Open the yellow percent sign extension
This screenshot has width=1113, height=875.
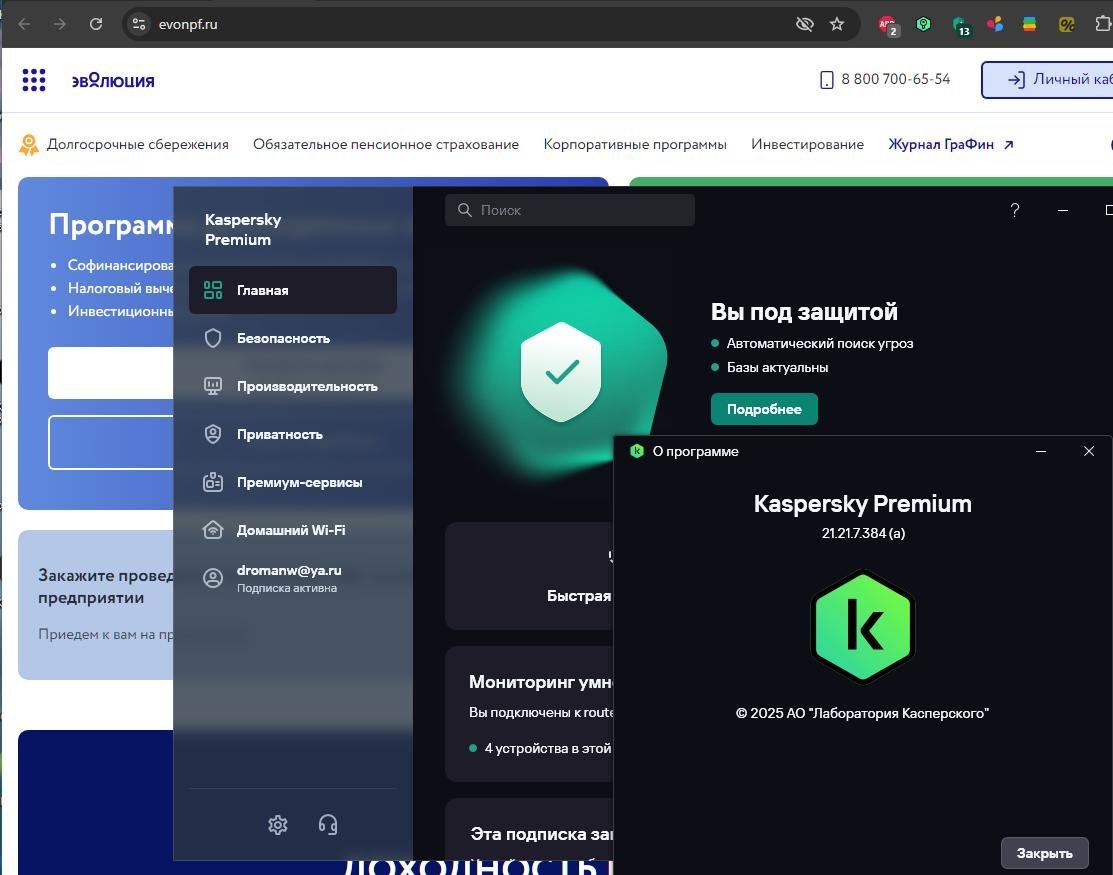(x=1066, y=24)
